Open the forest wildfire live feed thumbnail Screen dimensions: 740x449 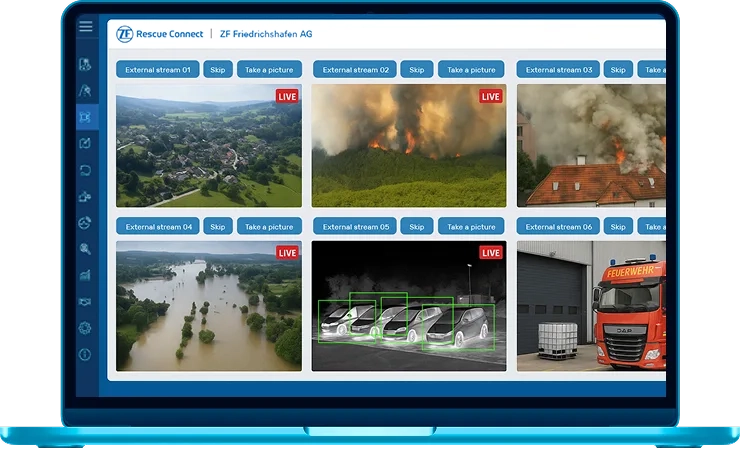click(x=408, y=147)
